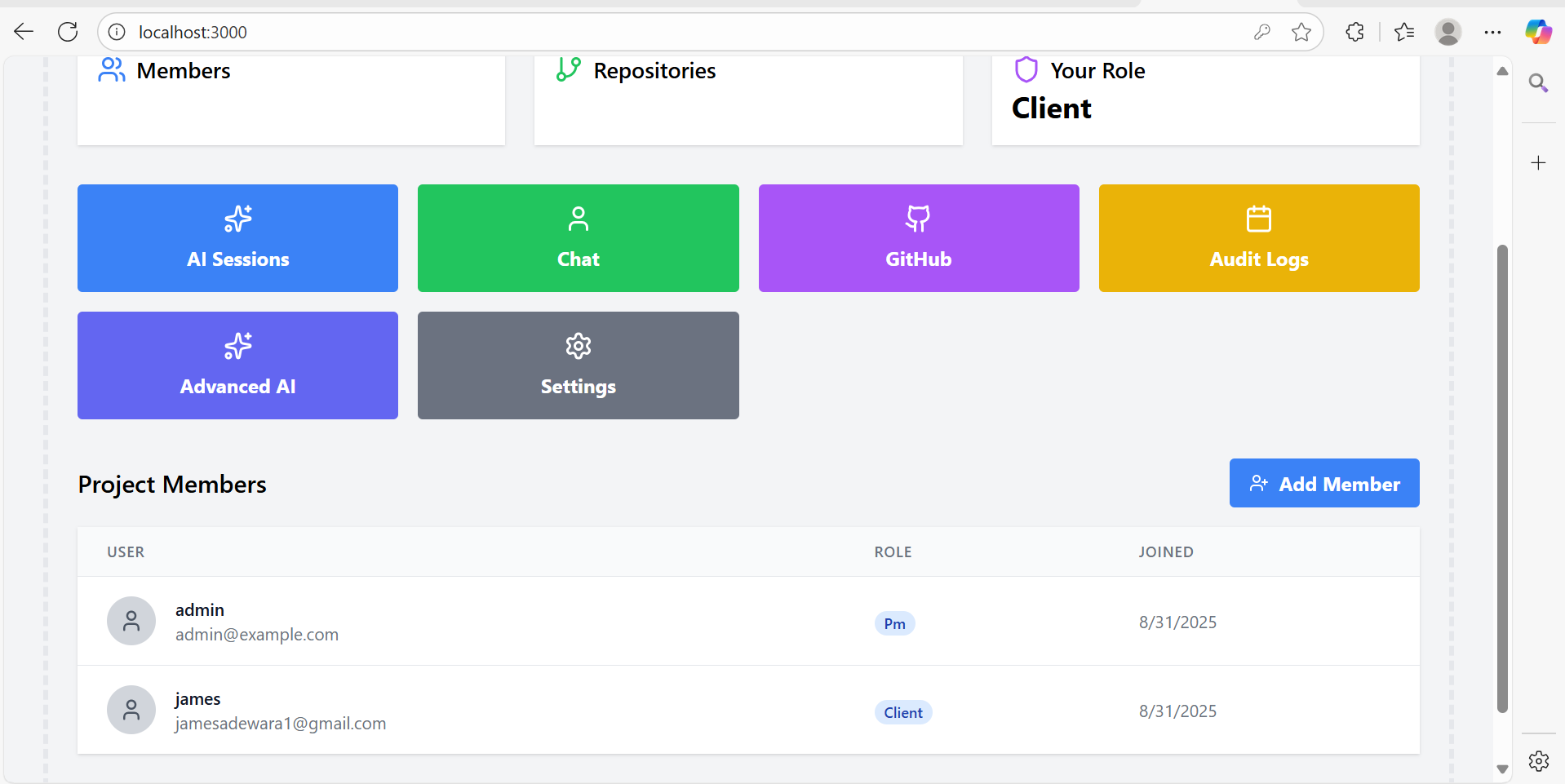Add this page to favorites
The height and width of the screenshot is (784, 1565).
tap(1301, 32)
